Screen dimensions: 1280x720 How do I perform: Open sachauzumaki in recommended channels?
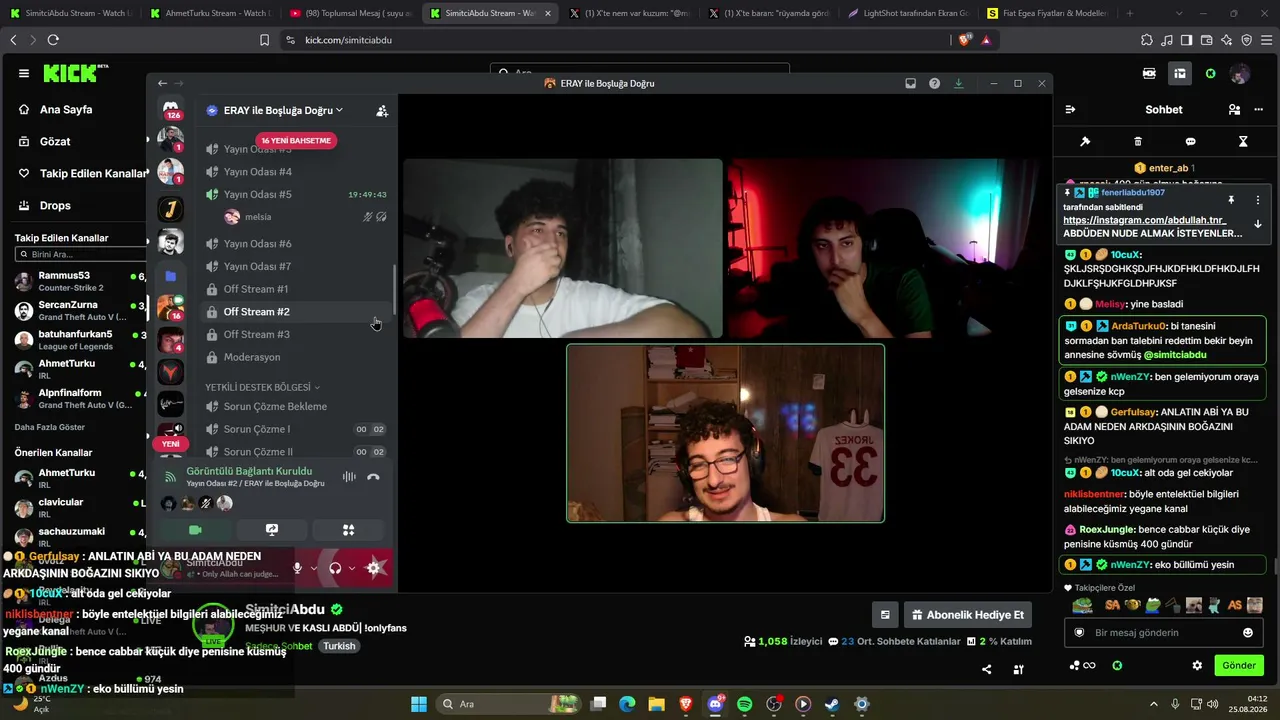(x=80, y=536)
